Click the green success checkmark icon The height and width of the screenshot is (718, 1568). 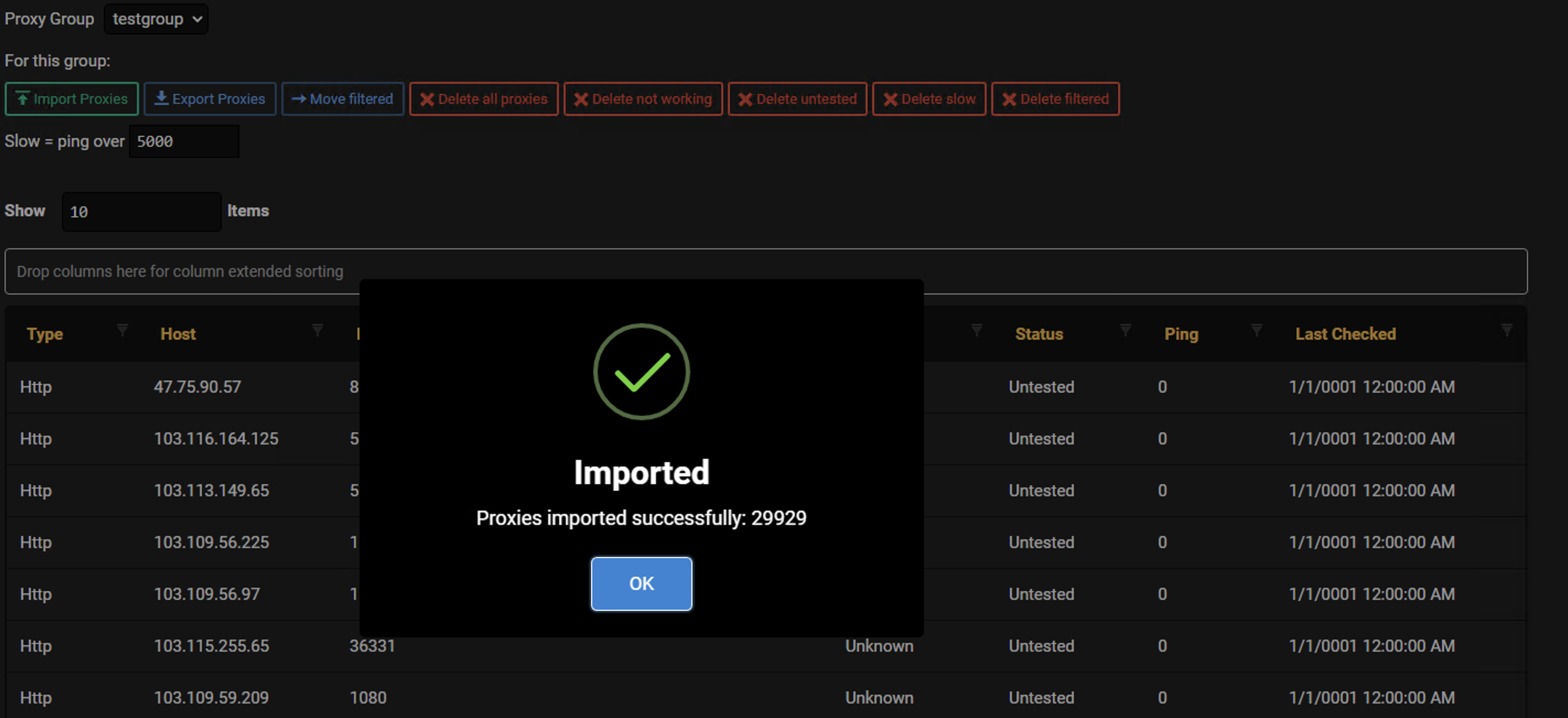click(641, 372)
